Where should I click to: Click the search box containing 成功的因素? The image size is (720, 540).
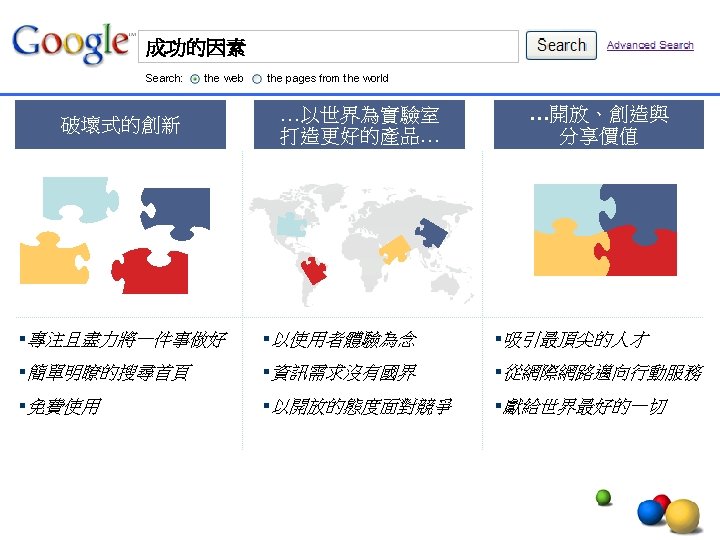point(328,46)
